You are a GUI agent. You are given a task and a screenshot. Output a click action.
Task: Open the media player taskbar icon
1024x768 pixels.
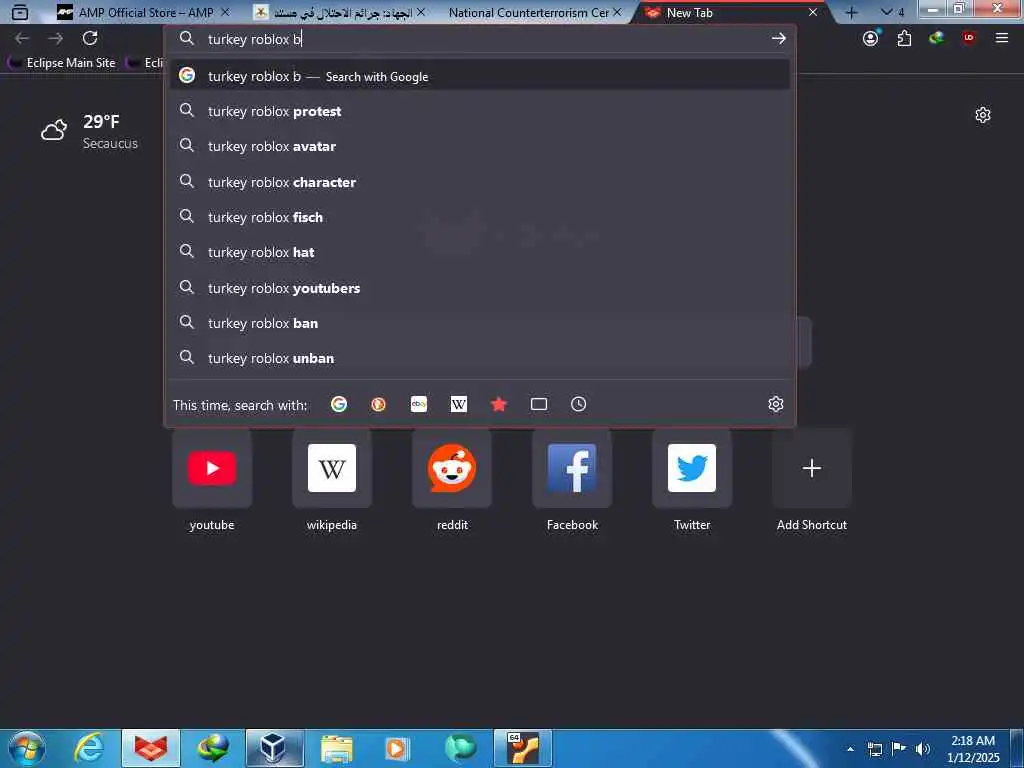click(397, 748)
